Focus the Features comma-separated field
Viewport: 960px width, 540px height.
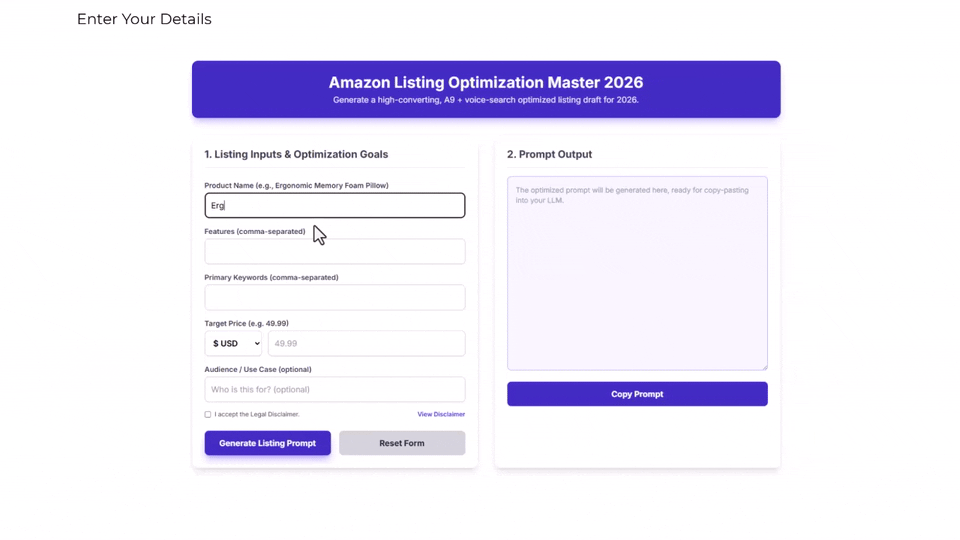334,251
